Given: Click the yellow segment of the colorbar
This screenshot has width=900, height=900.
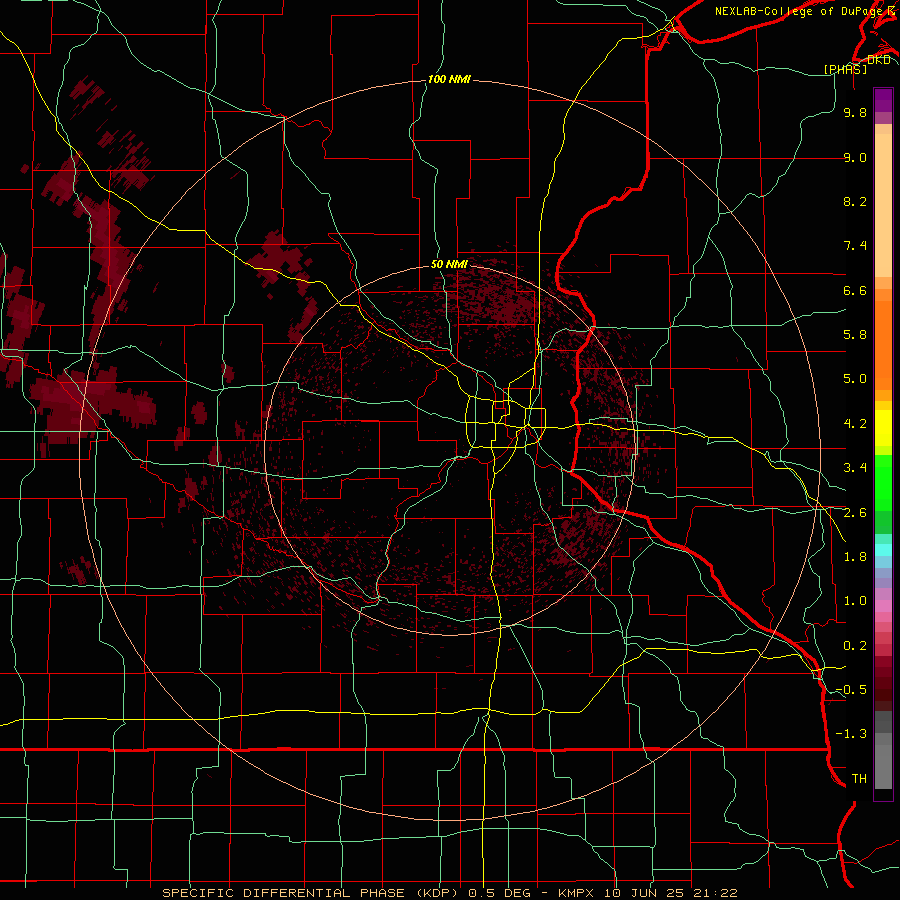Looking at the screenshot, I should coord(883,428).
